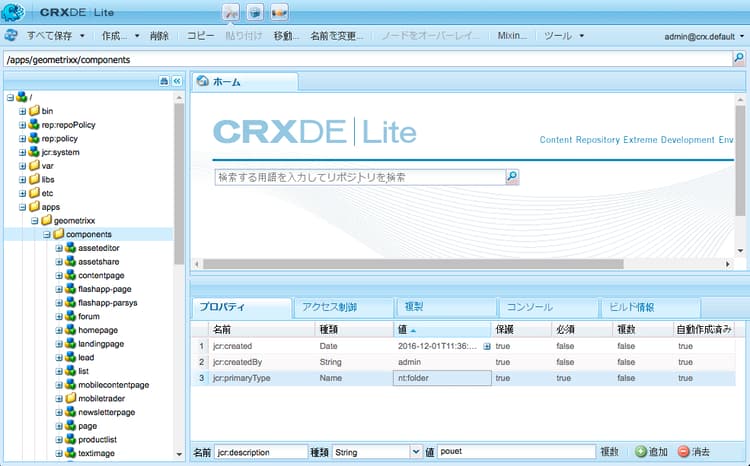
Task: Click the forum component icon
Action: pyautogui.click(x=71, y=316)
